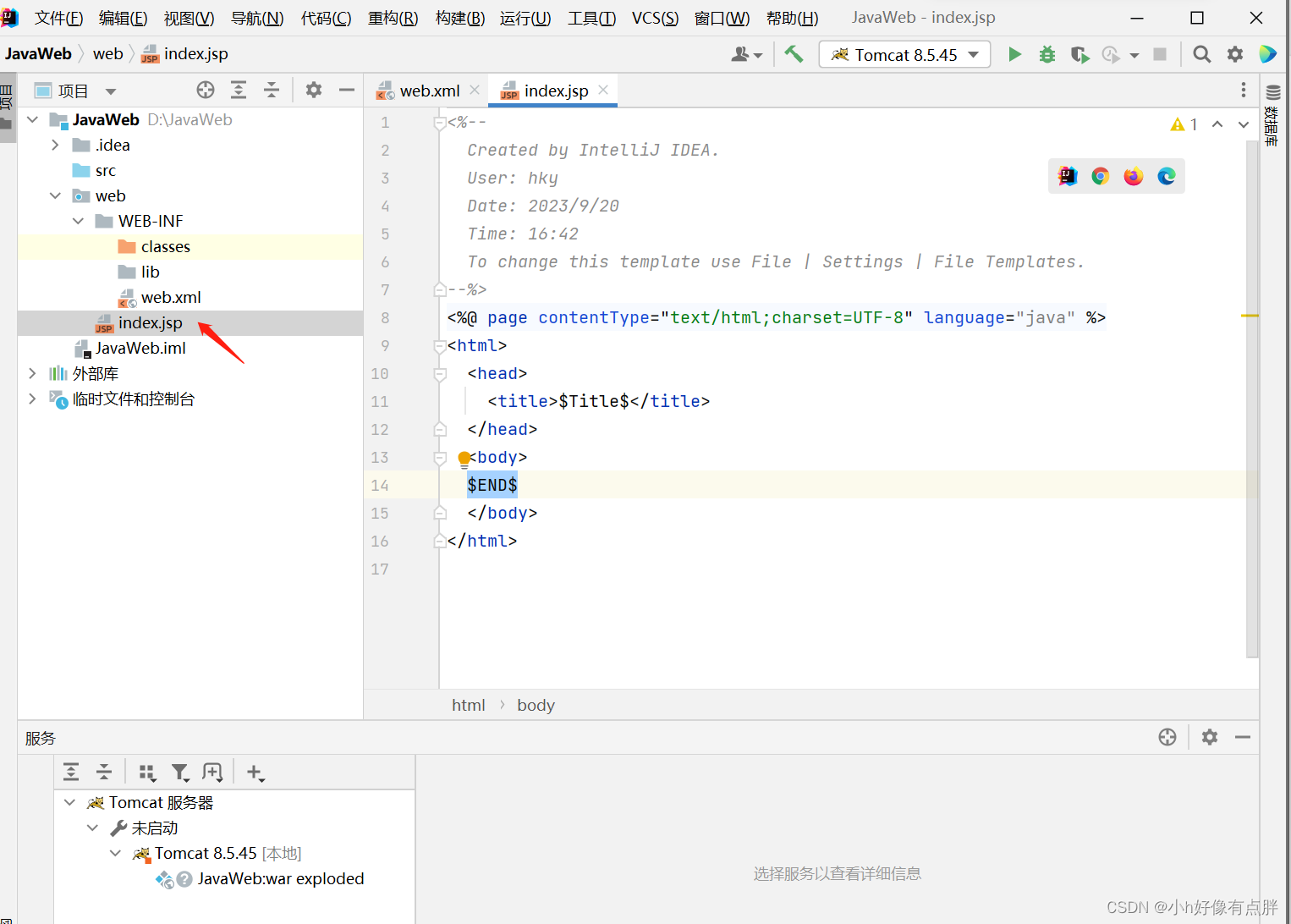Open the Database side panel
Screen dimensions: 1291x924
pyautogui.click(x=1272, y=114)
